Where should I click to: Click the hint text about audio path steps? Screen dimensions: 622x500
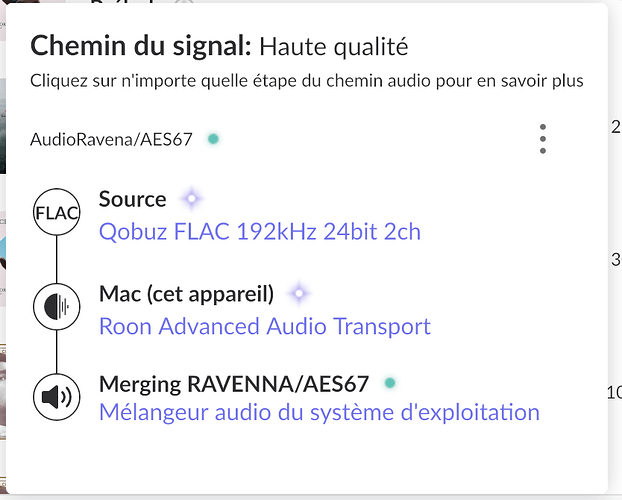[306, 80]
